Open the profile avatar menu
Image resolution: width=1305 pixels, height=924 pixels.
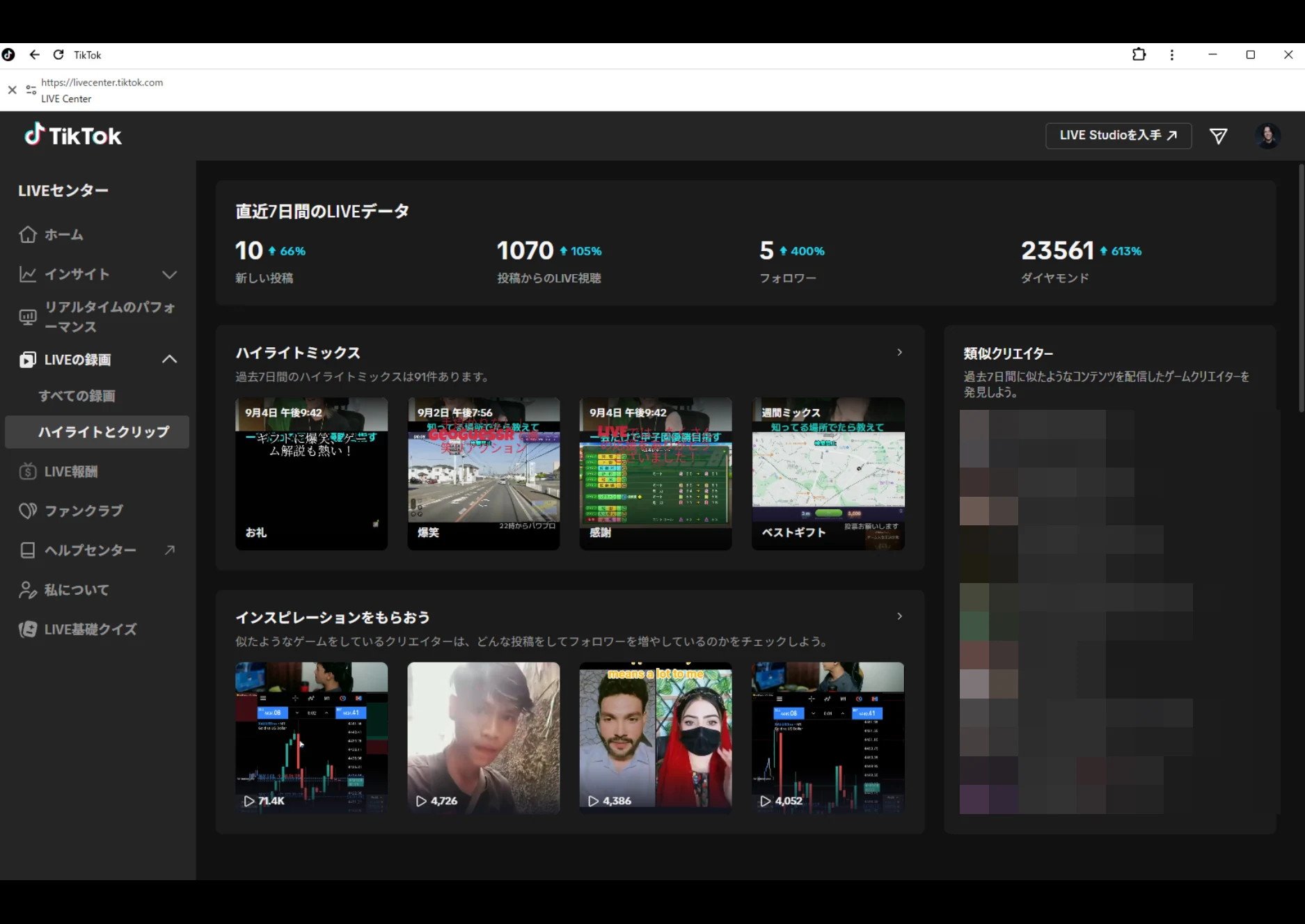[x=1267, y=136]
